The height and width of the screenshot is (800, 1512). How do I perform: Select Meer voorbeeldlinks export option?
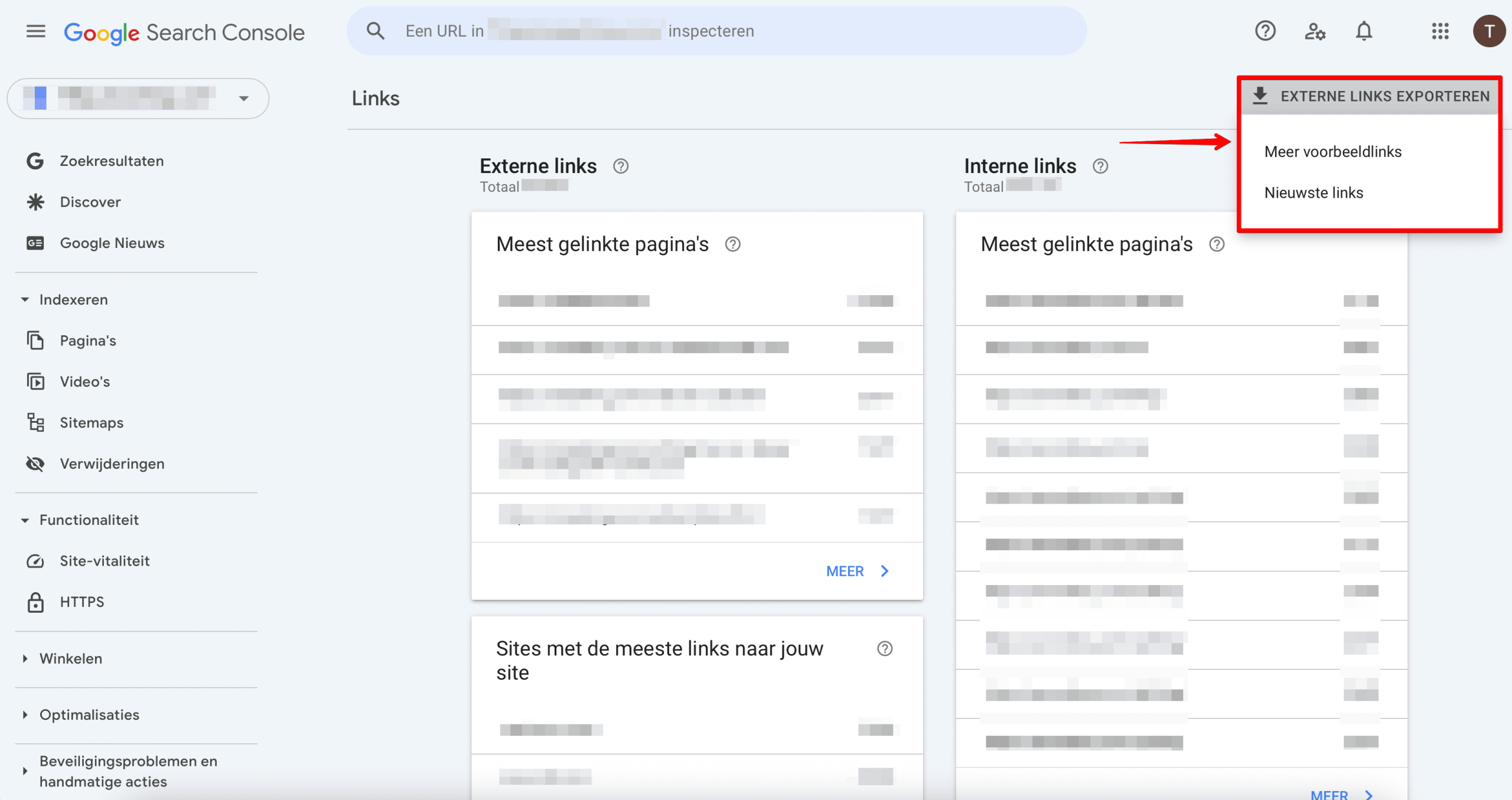coord(1333,152)
